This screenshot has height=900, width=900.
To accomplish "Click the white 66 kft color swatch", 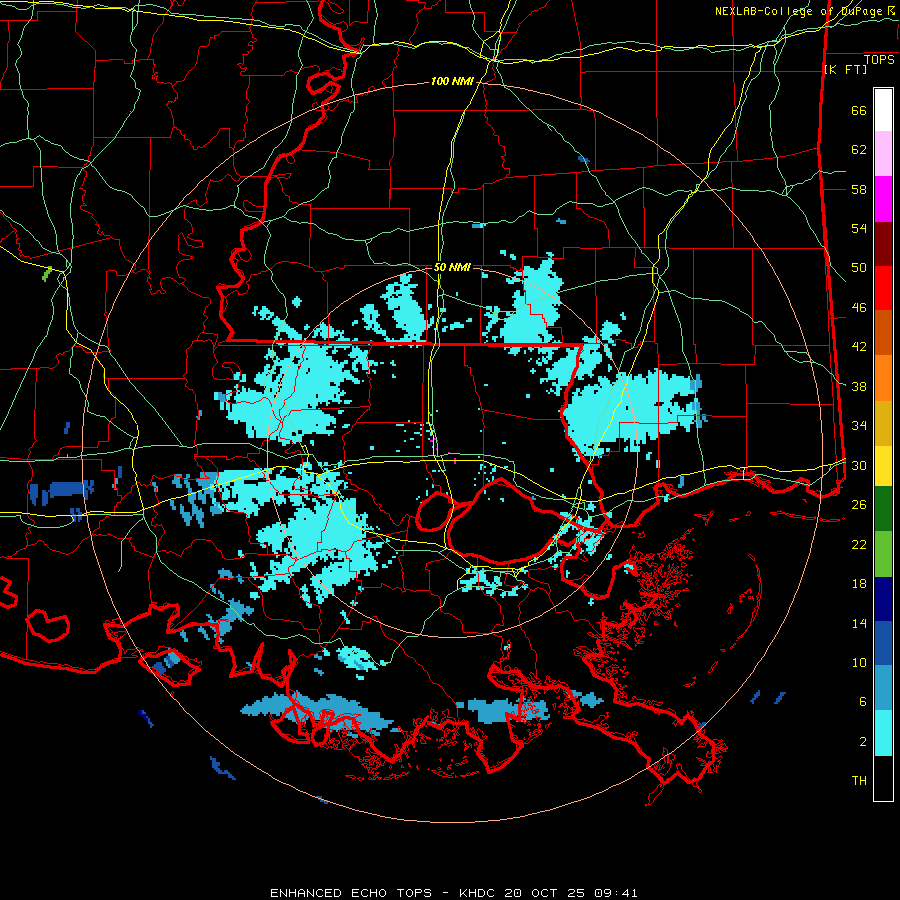I will pyautogui.click(x=883, y=110).
